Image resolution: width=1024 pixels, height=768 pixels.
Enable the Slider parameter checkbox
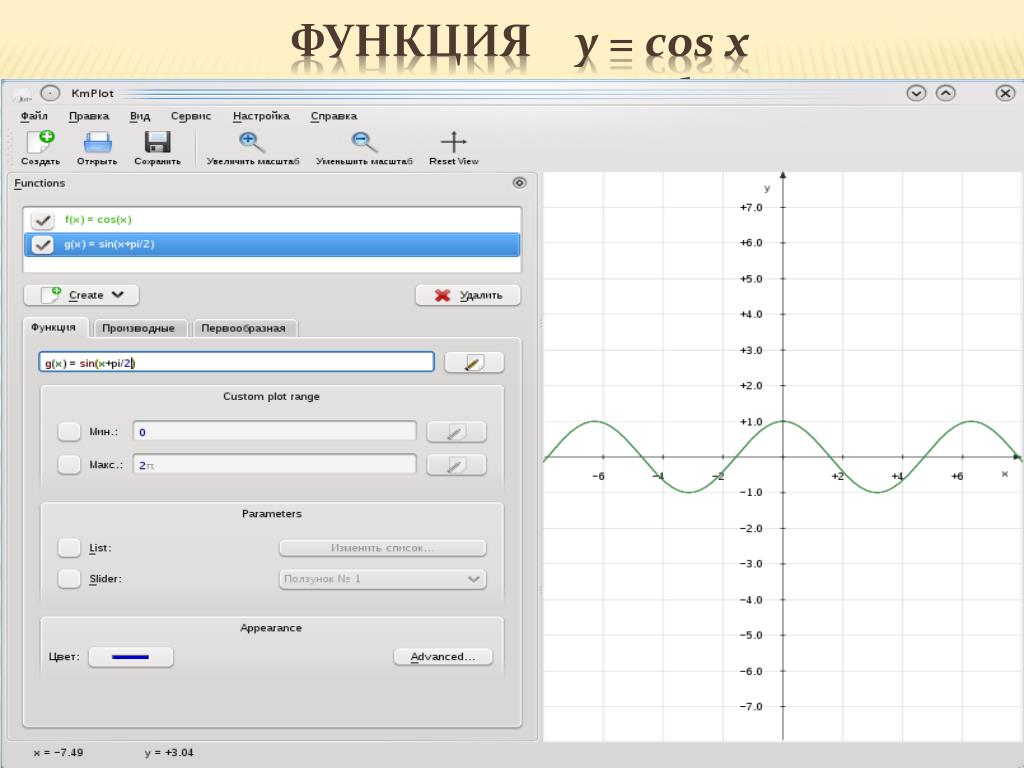[x=69, y=579]
